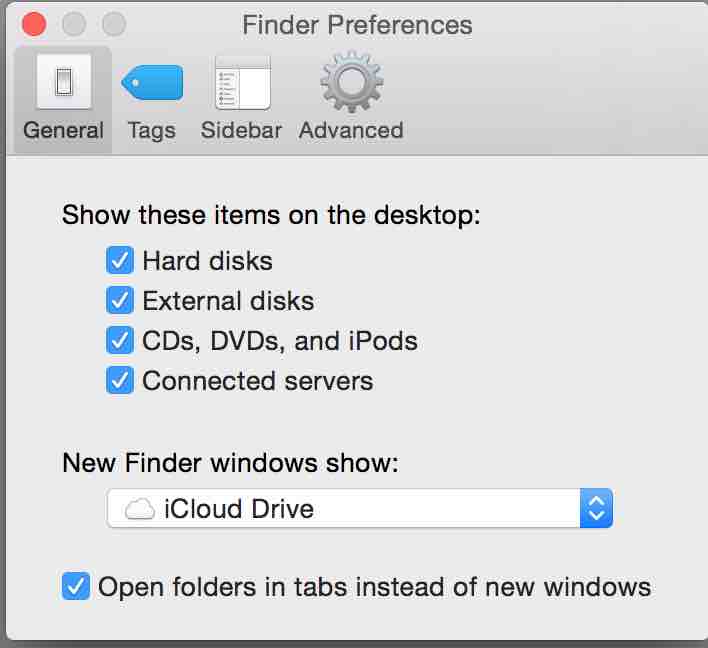The height and width of the screenshot is (648, 708).
Task: Switch to the Tags tab label
Action: 152,130
